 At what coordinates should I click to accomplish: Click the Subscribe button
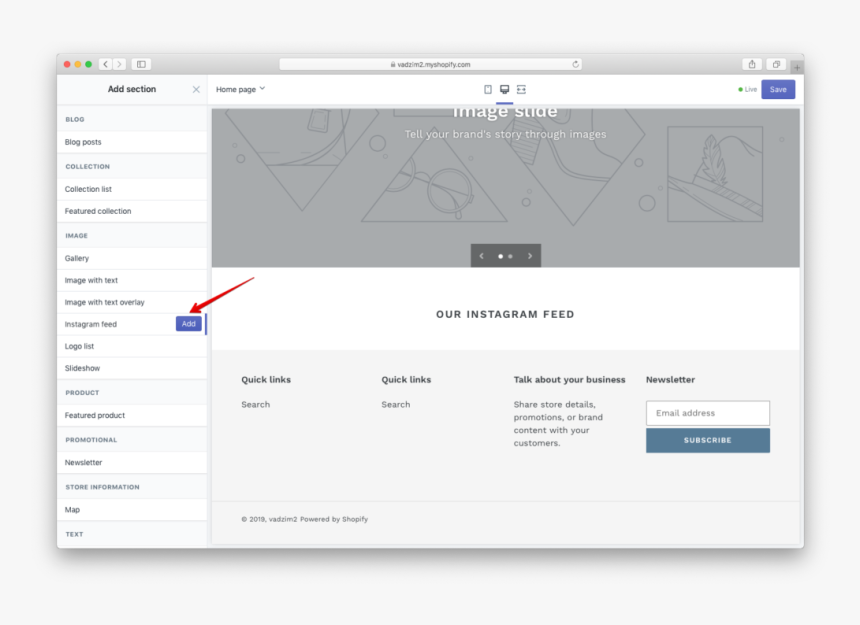pos(708,440)
